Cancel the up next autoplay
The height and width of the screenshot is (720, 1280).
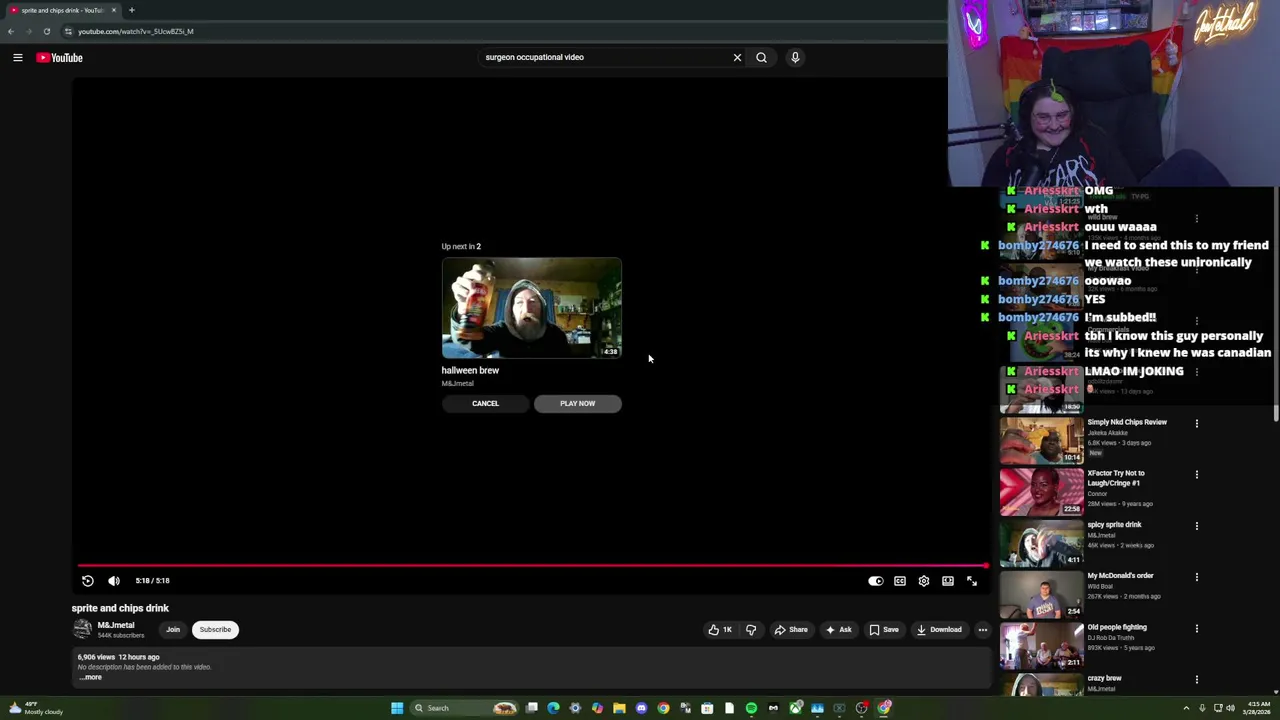[485, 404]
